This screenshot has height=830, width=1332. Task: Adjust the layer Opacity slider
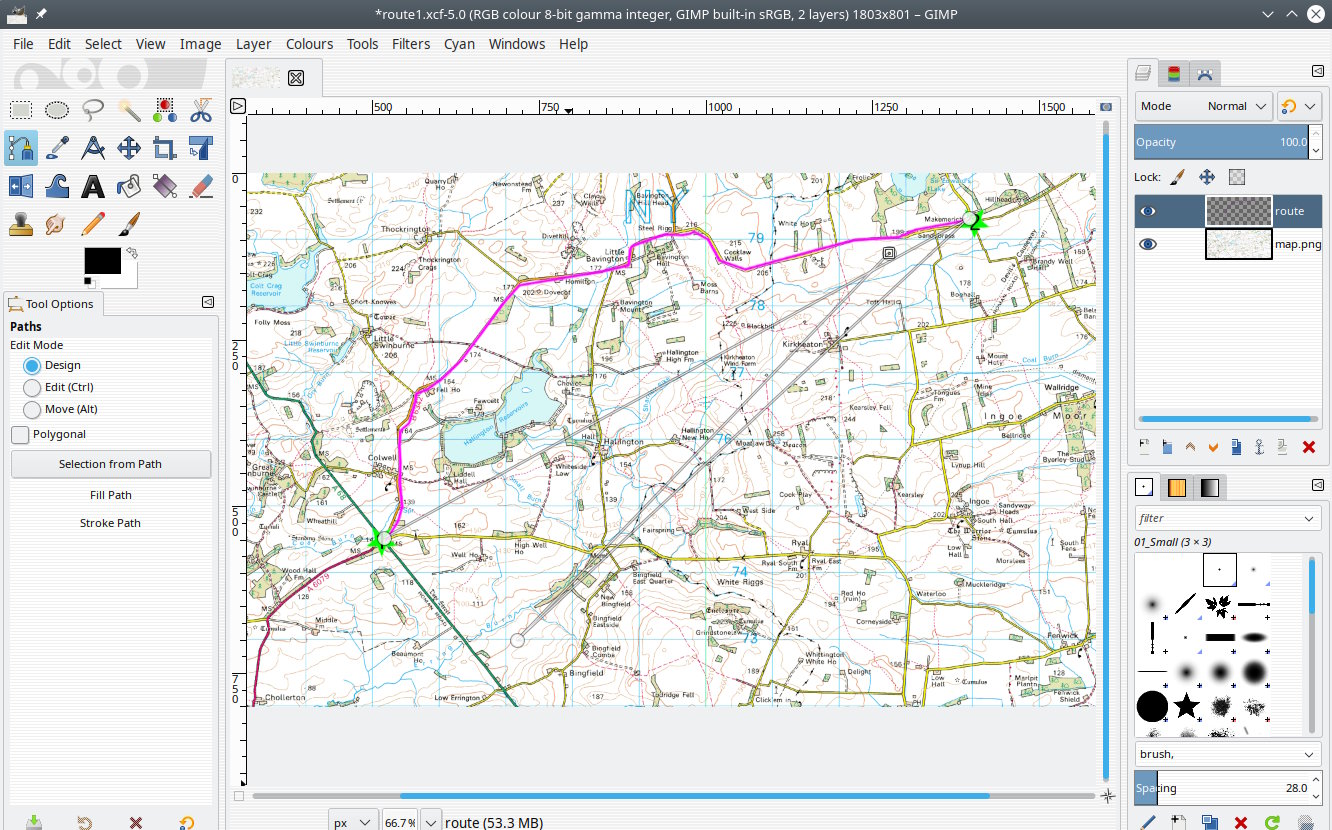[x=1222, y=142]
